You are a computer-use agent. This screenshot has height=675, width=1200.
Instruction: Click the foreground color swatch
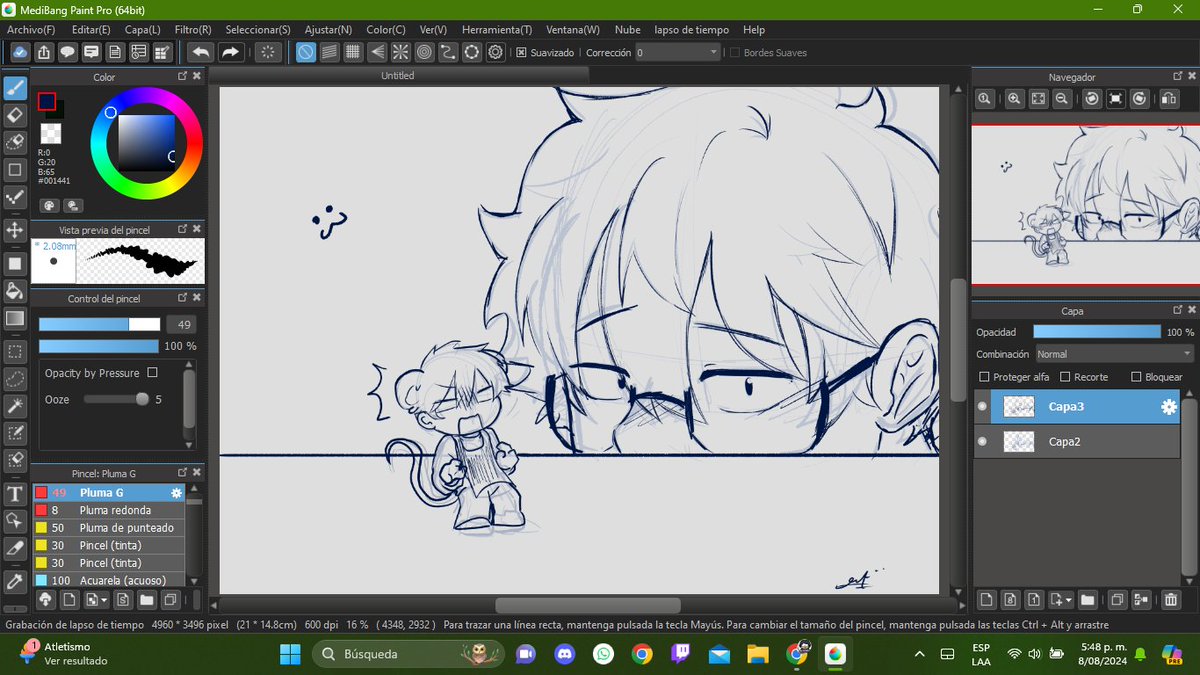46,101
